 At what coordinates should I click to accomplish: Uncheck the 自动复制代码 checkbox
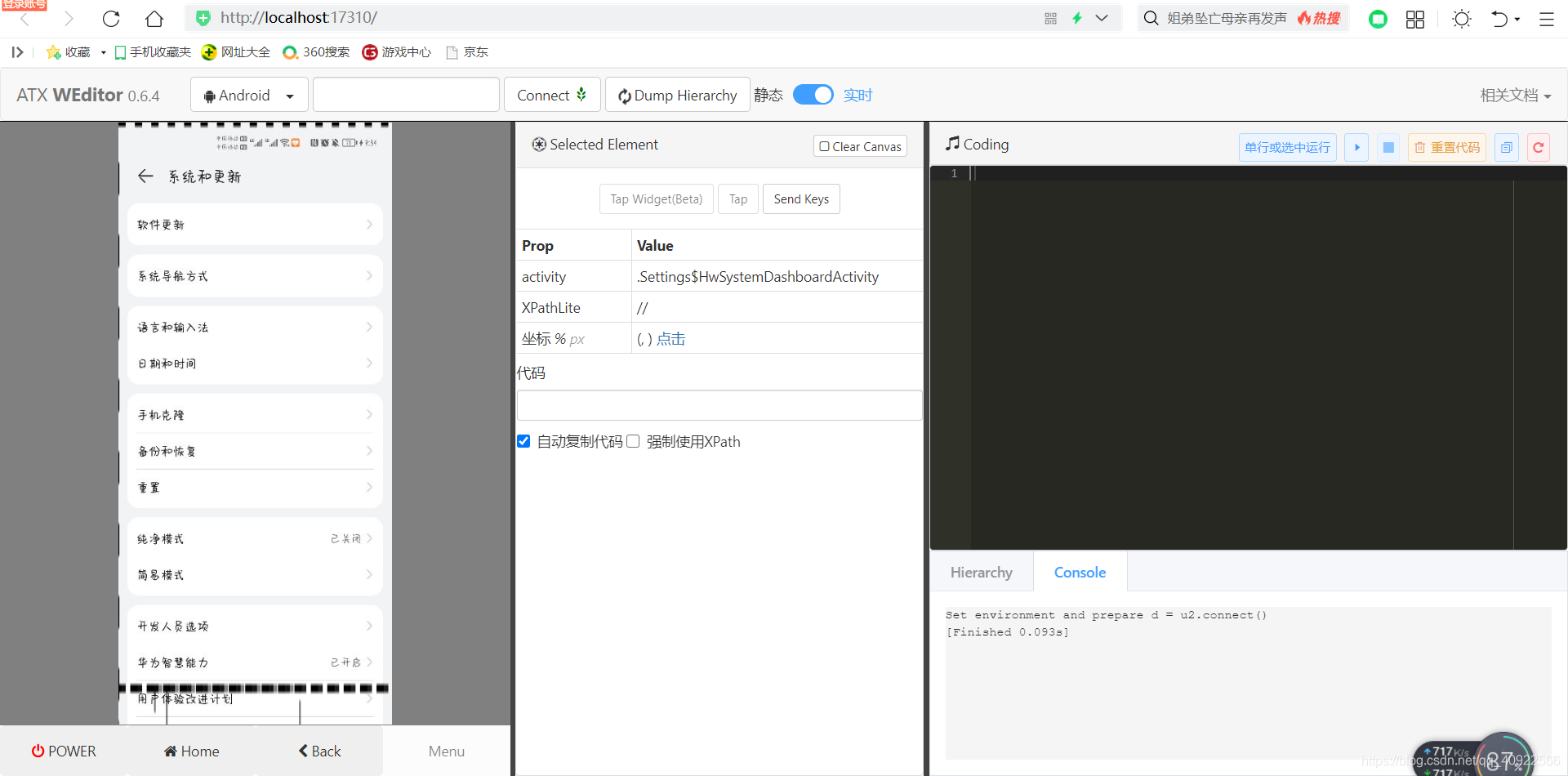523,440
